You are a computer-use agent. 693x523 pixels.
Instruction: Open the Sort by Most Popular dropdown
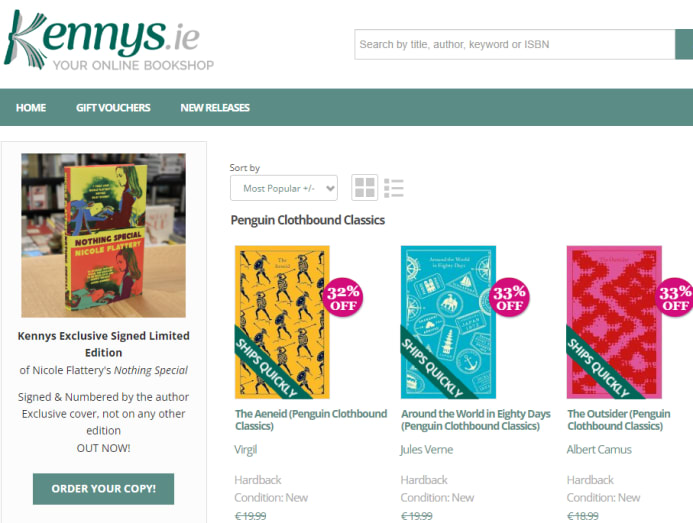[284, 188]
